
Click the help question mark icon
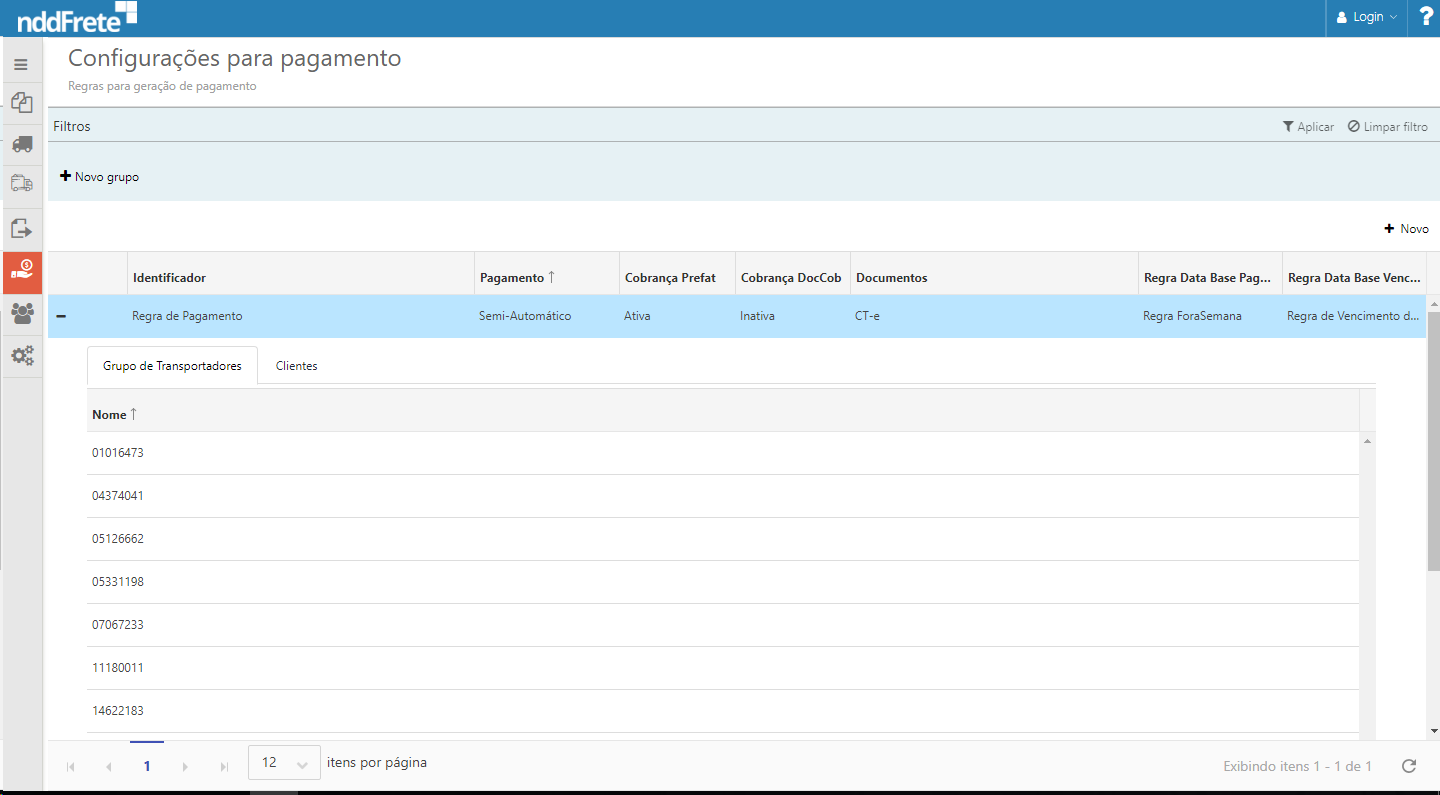pyautogui.click(x=1426, y=17)
